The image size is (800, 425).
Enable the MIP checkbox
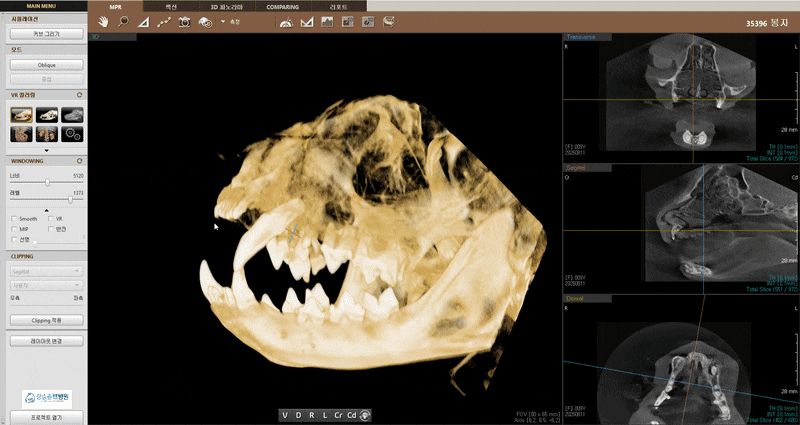[14, 229]
